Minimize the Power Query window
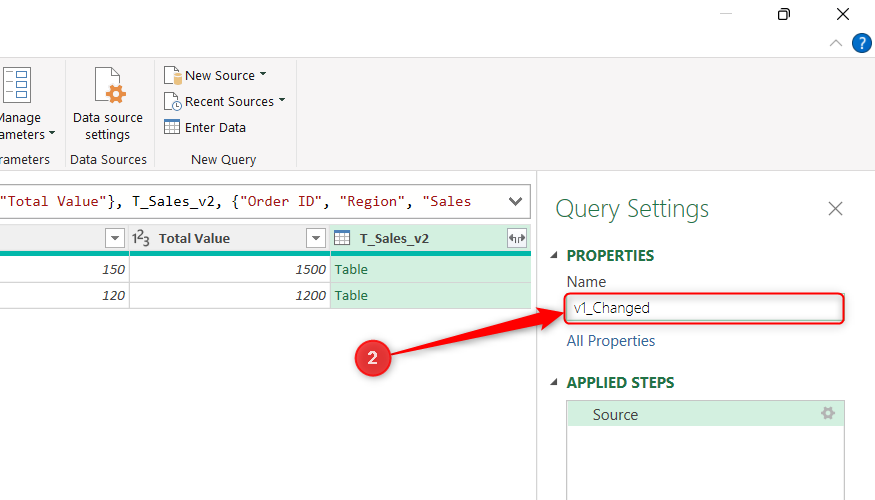The image size is (875, 500). click(726, 13)
